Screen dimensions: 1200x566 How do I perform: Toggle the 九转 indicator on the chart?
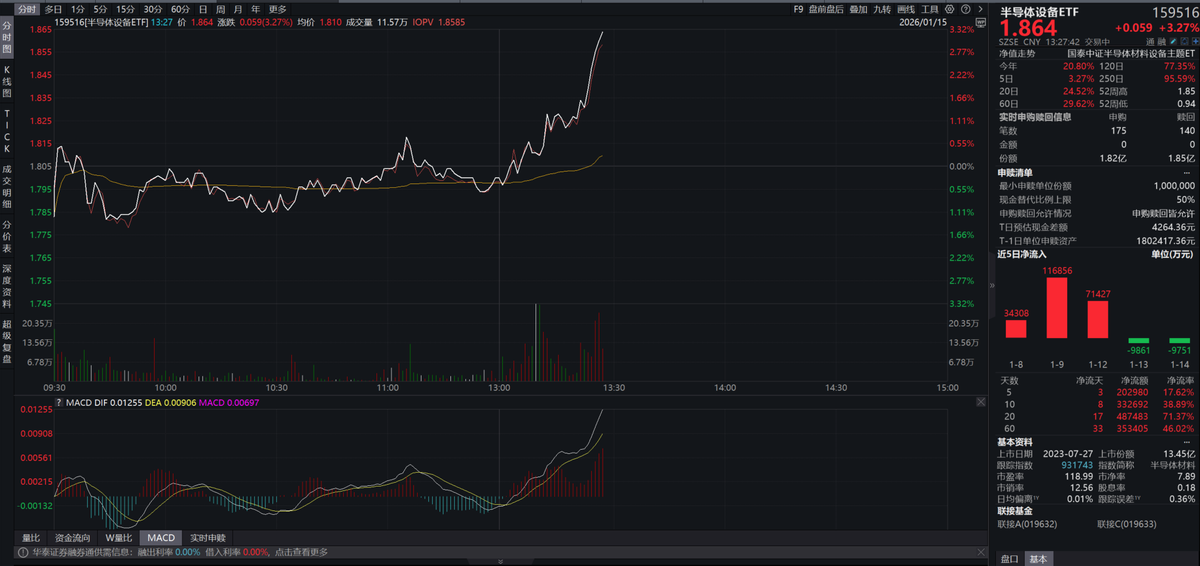[881, 9]
